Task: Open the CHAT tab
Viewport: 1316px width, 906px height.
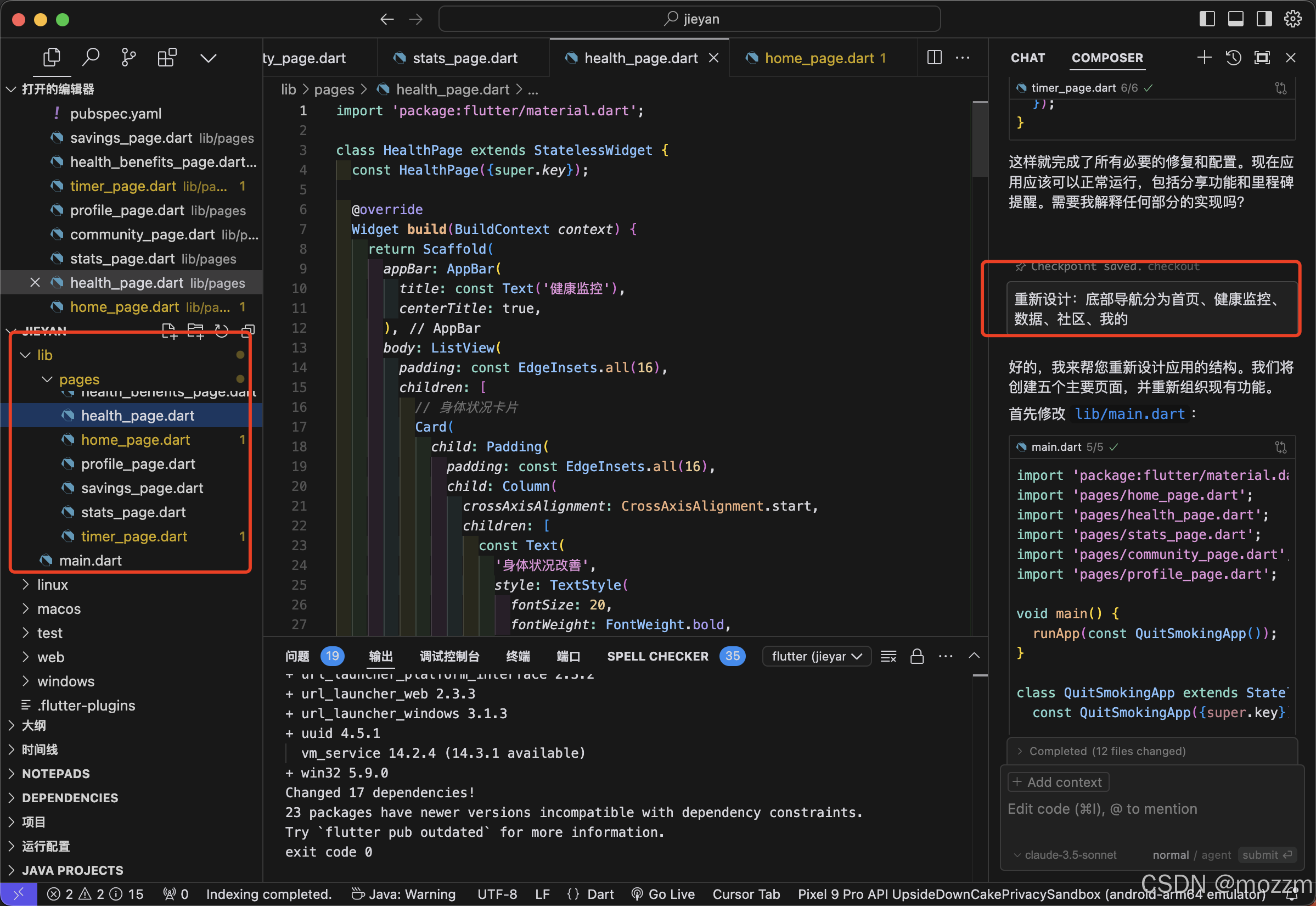Action: pos(1027,58)
